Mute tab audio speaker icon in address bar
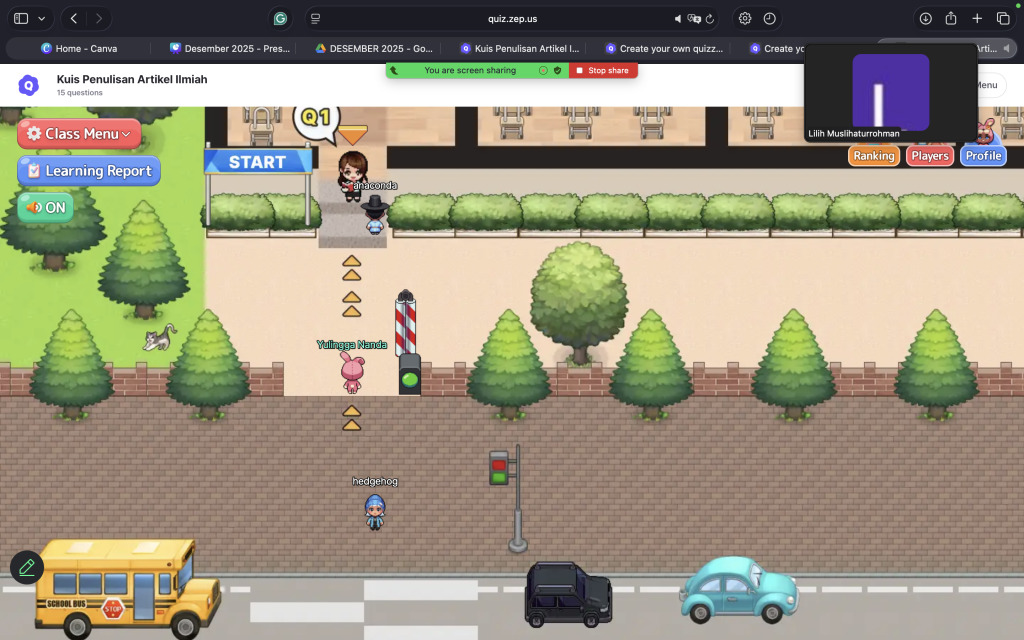Viewport: 1024px width, 640px height. 678,19
